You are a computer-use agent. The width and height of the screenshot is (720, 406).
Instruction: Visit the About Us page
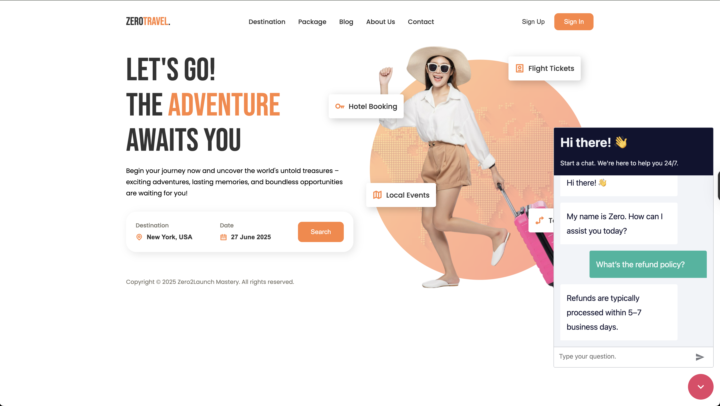380,22
